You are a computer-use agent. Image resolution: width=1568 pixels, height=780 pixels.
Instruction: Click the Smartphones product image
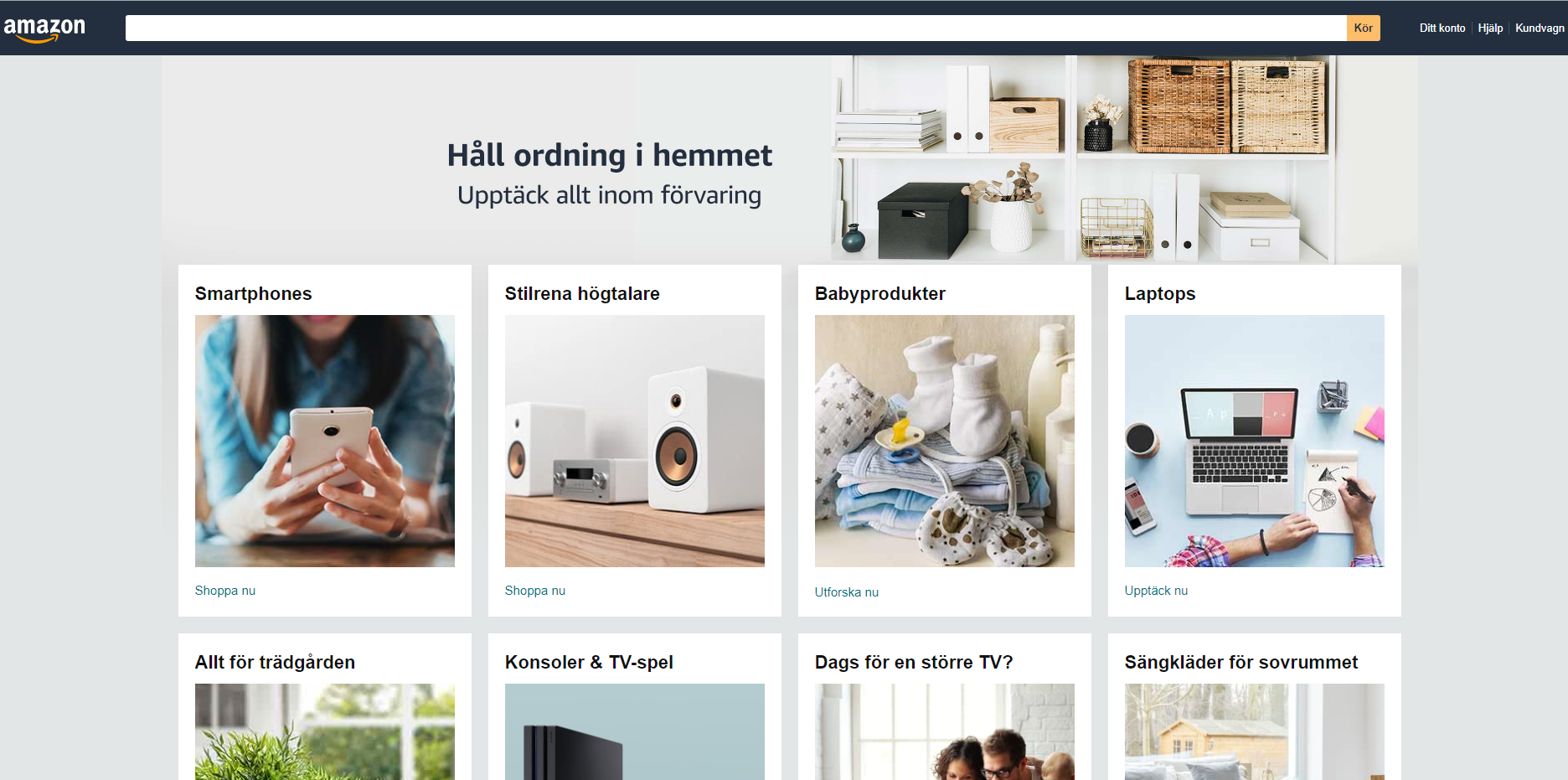tap(325, 441)
